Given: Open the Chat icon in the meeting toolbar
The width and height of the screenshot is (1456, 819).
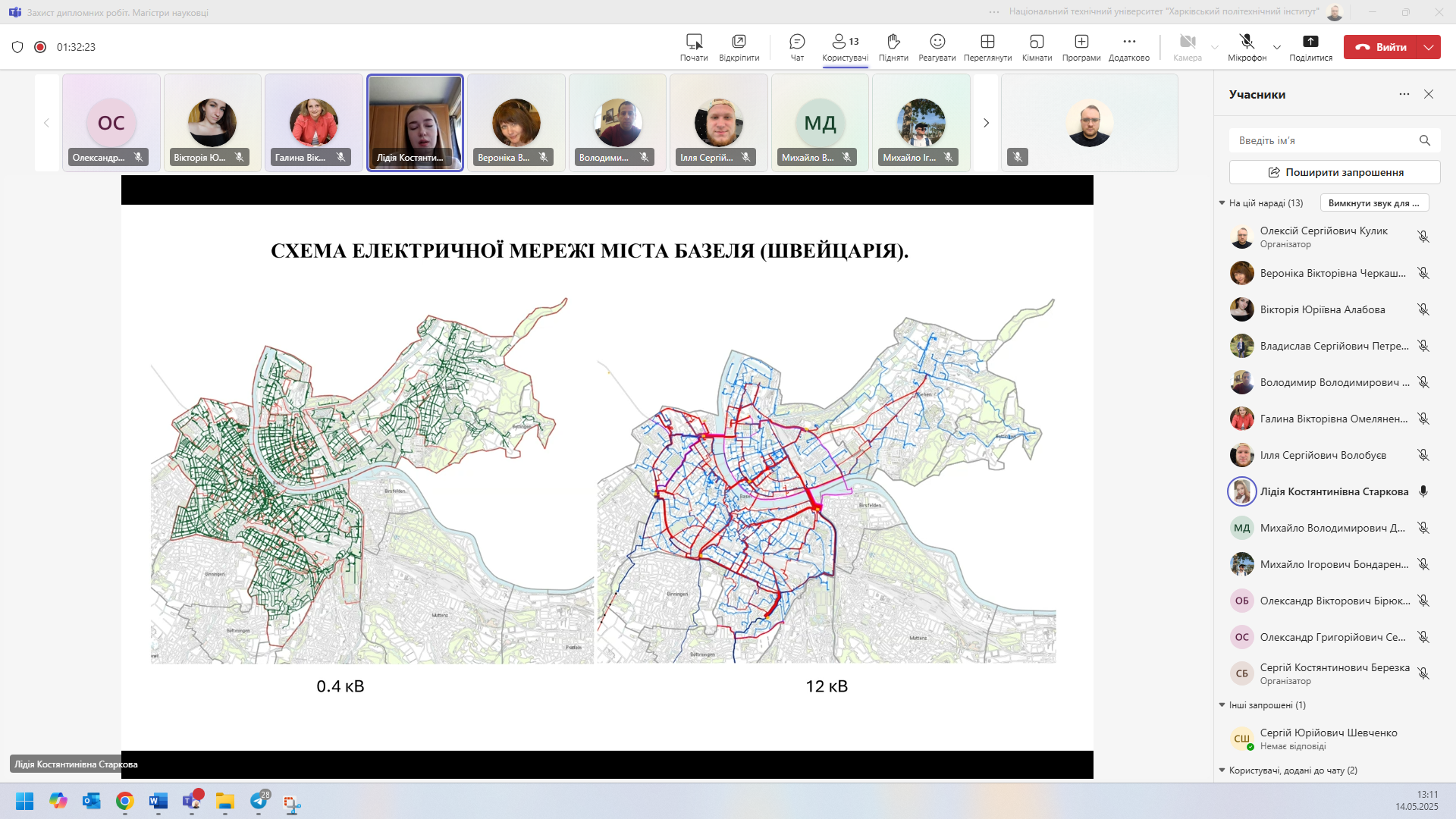Looking at the screenshot, I should (797, 42).
